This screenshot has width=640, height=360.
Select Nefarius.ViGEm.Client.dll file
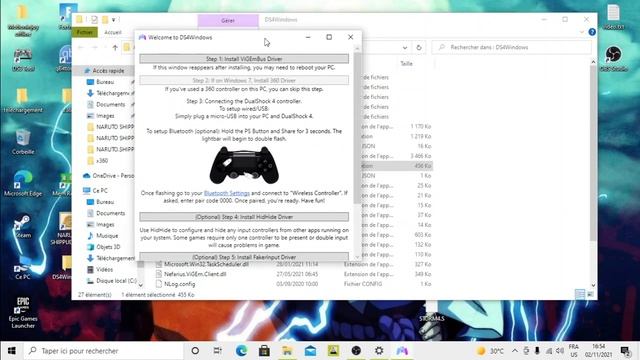point(195,274)
